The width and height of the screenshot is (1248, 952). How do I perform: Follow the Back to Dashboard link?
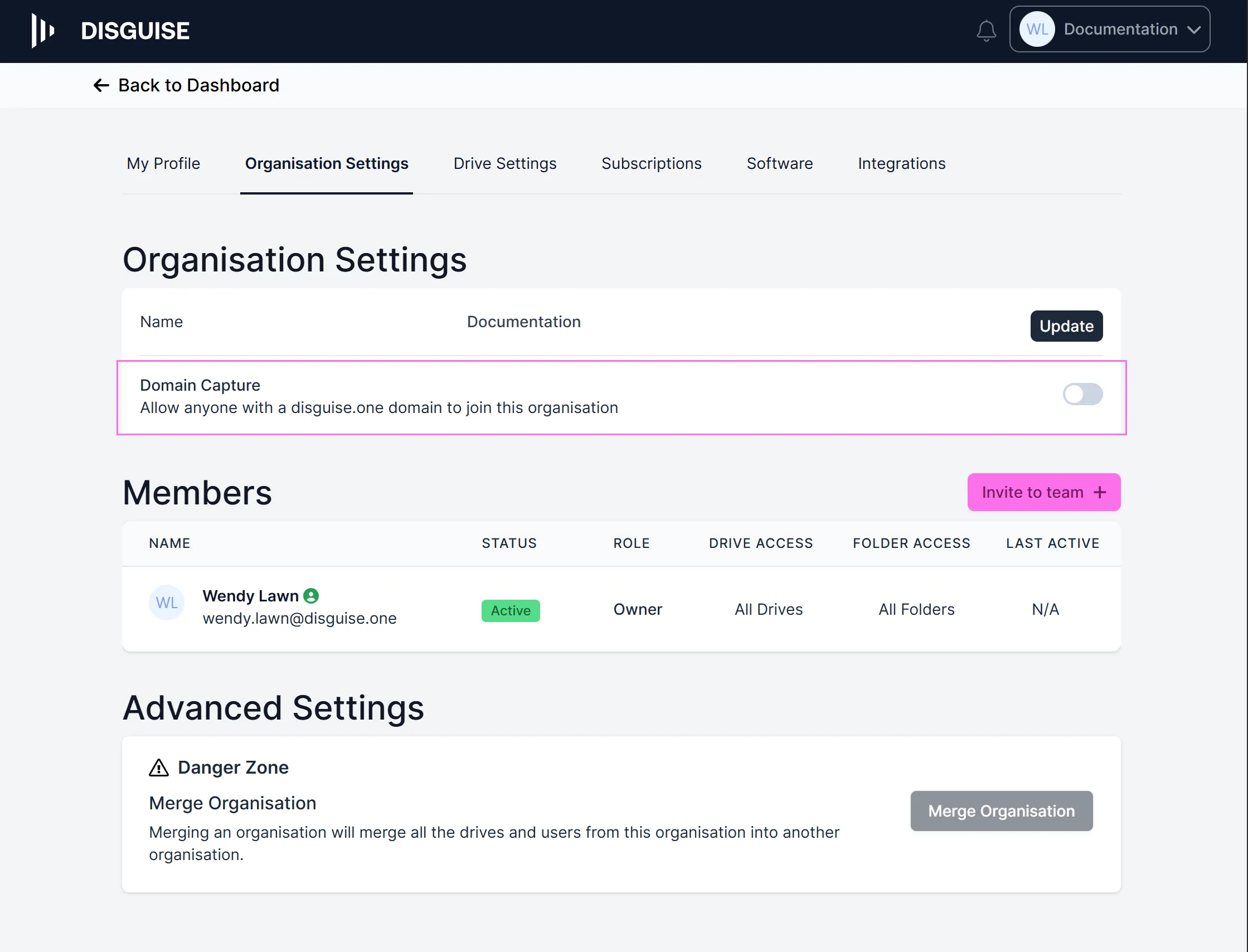(x=198, y=86)
